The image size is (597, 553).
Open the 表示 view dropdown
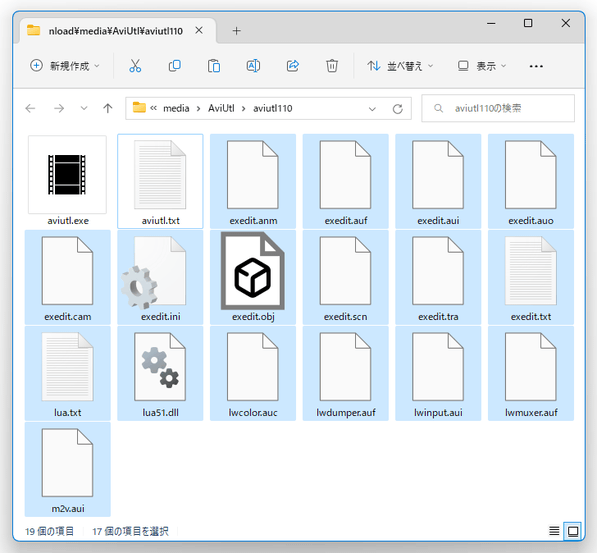tap(482, 66)
